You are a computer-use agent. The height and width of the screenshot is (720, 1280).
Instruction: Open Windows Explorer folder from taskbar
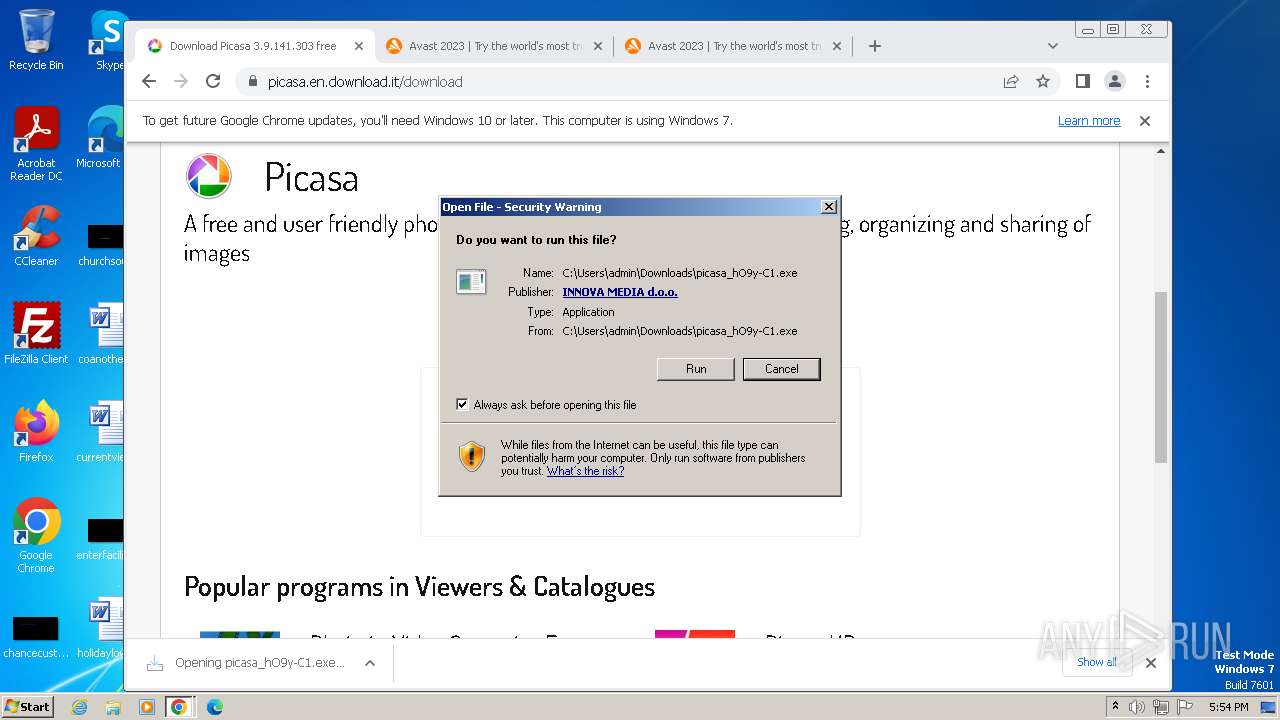[113, 707]
